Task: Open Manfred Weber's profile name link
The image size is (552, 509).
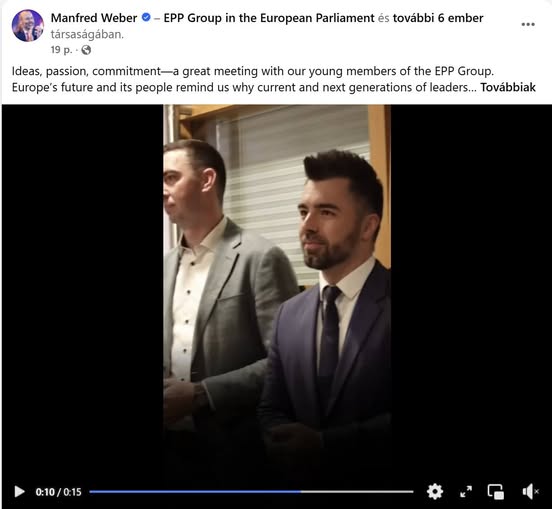Action: click(94, 18)
